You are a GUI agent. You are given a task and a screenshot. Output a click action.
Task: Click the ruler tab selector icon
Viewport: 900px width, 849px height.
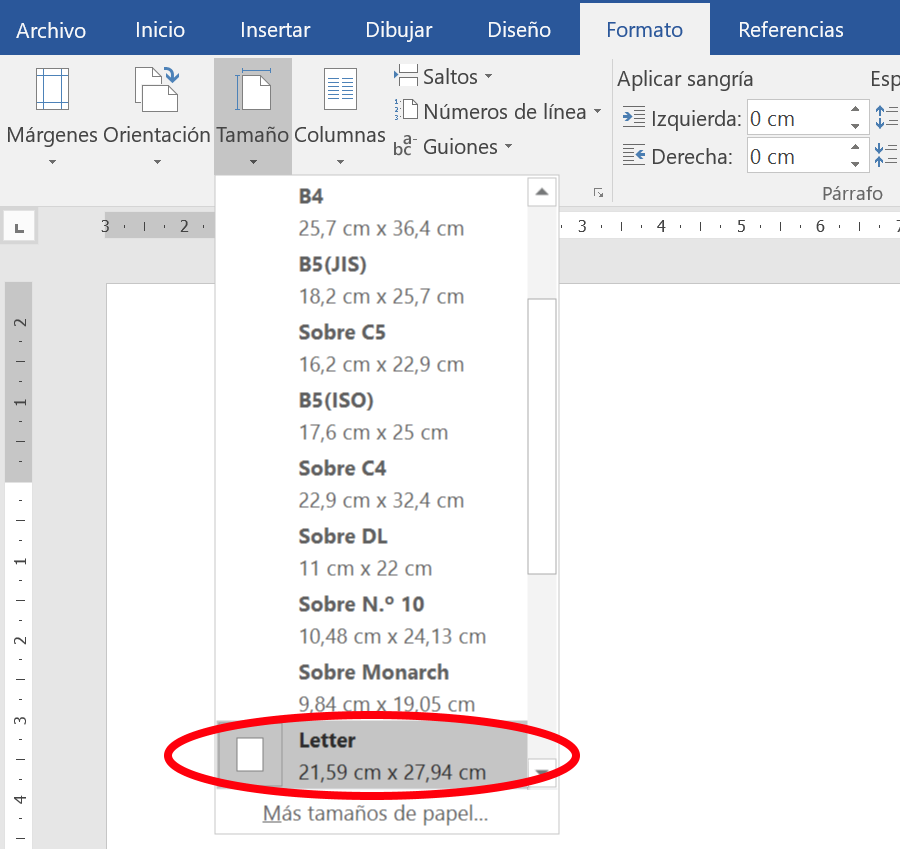[x=19, y=227]
